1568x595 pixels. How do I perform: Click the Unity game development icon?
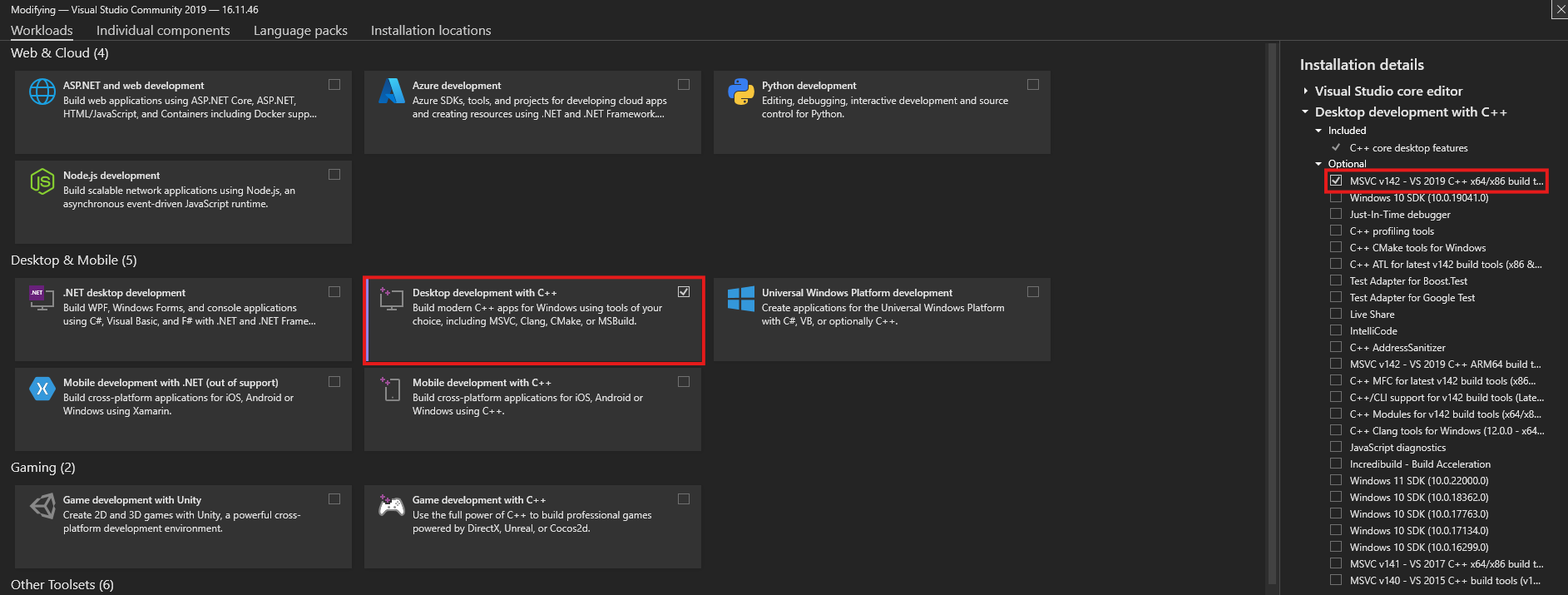point(42,506)
